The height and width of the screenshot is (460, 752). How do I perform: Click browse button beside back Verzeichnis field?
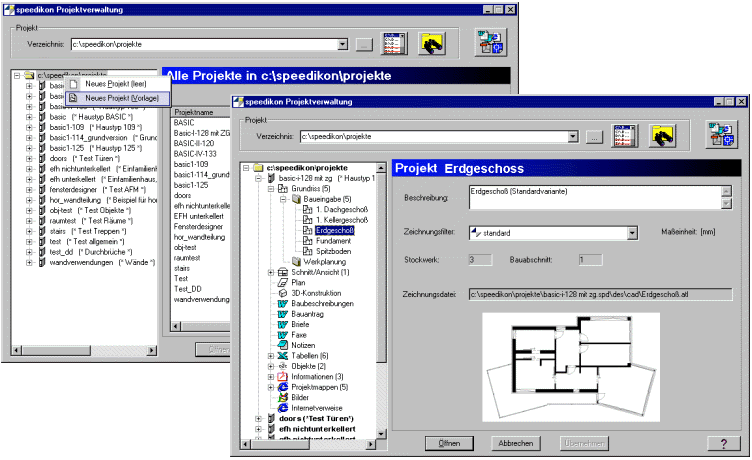[364, 45]
